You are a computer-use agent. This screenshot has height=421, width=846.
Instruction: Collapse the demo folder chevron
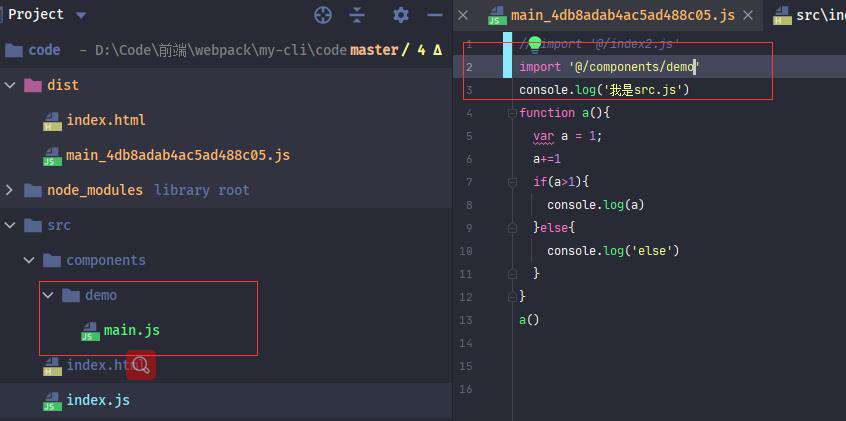(49, 296)
